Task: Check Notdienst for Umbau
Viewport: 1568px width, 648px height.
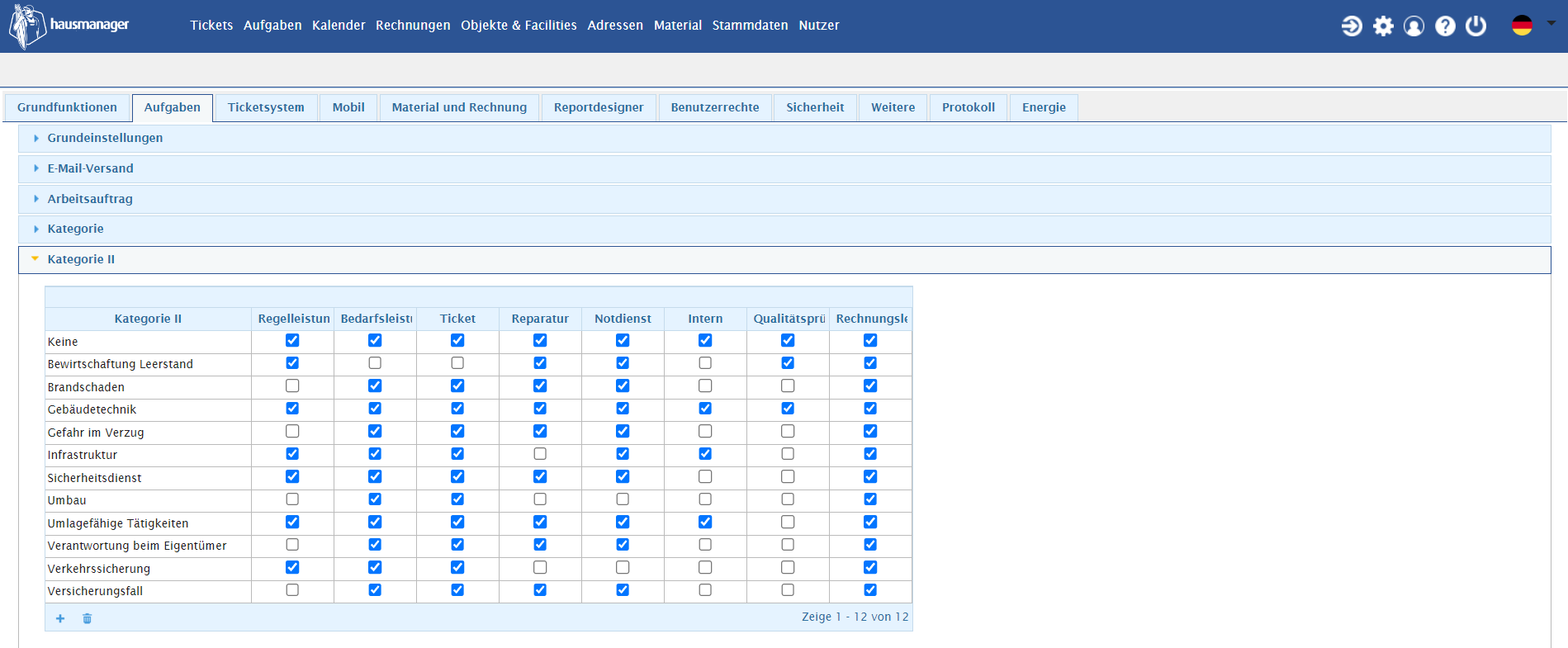Action: (623, 499)
